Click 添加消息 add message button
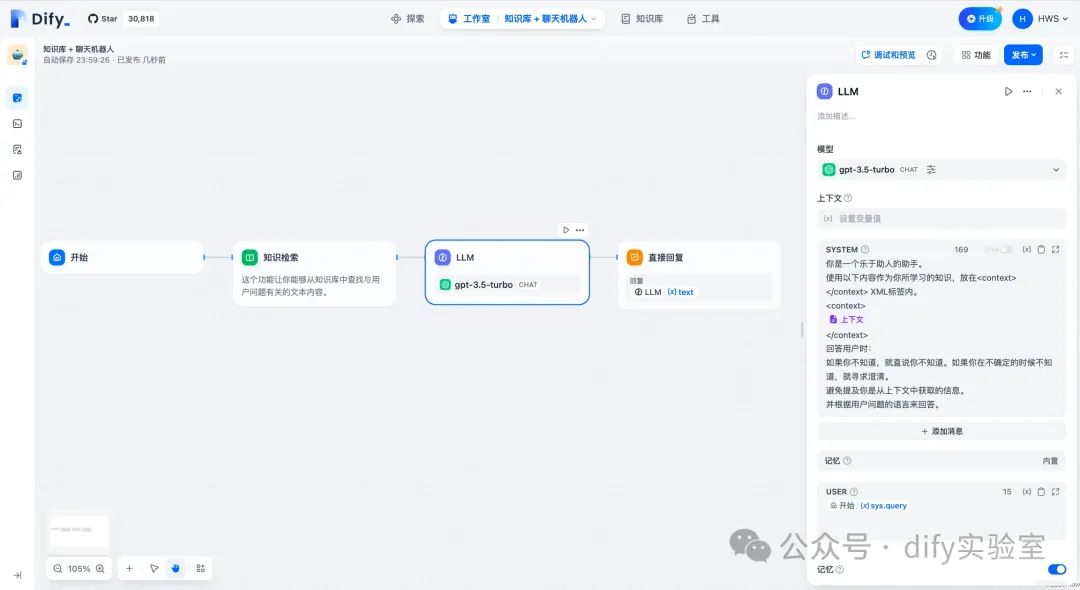Viewport: 1080px width, 590px height. pos(941,431)
